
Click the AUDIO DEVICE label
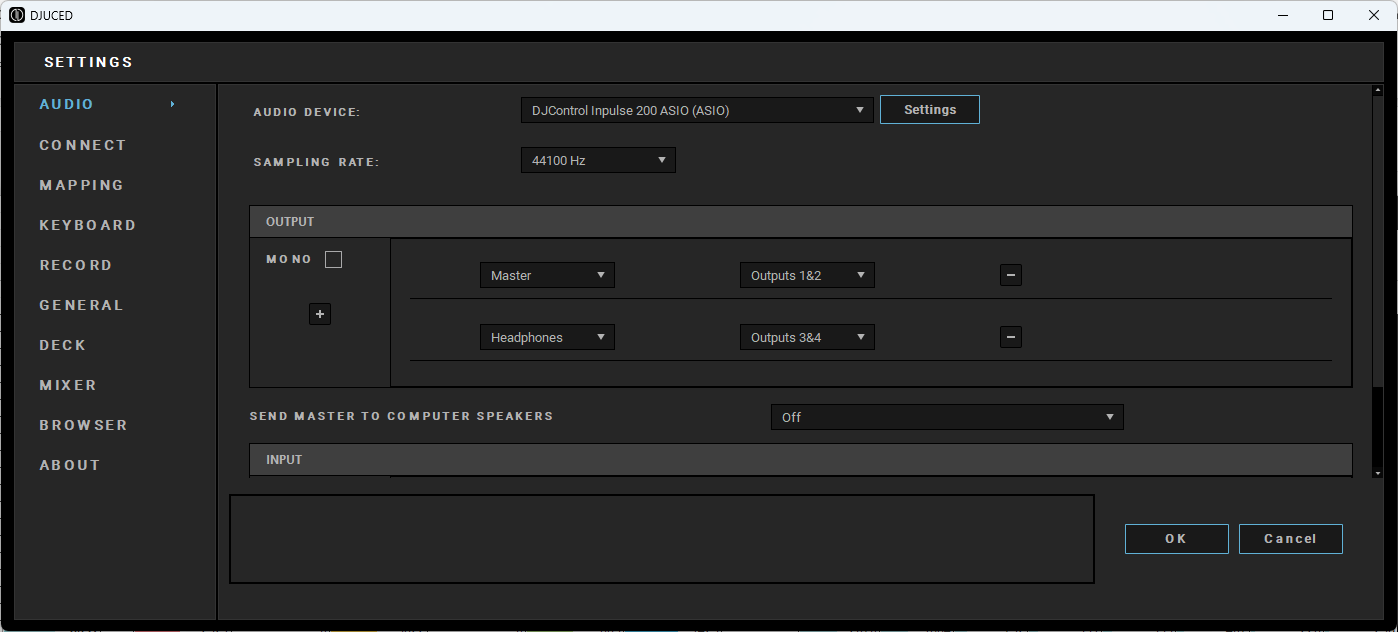pos(307,112)
